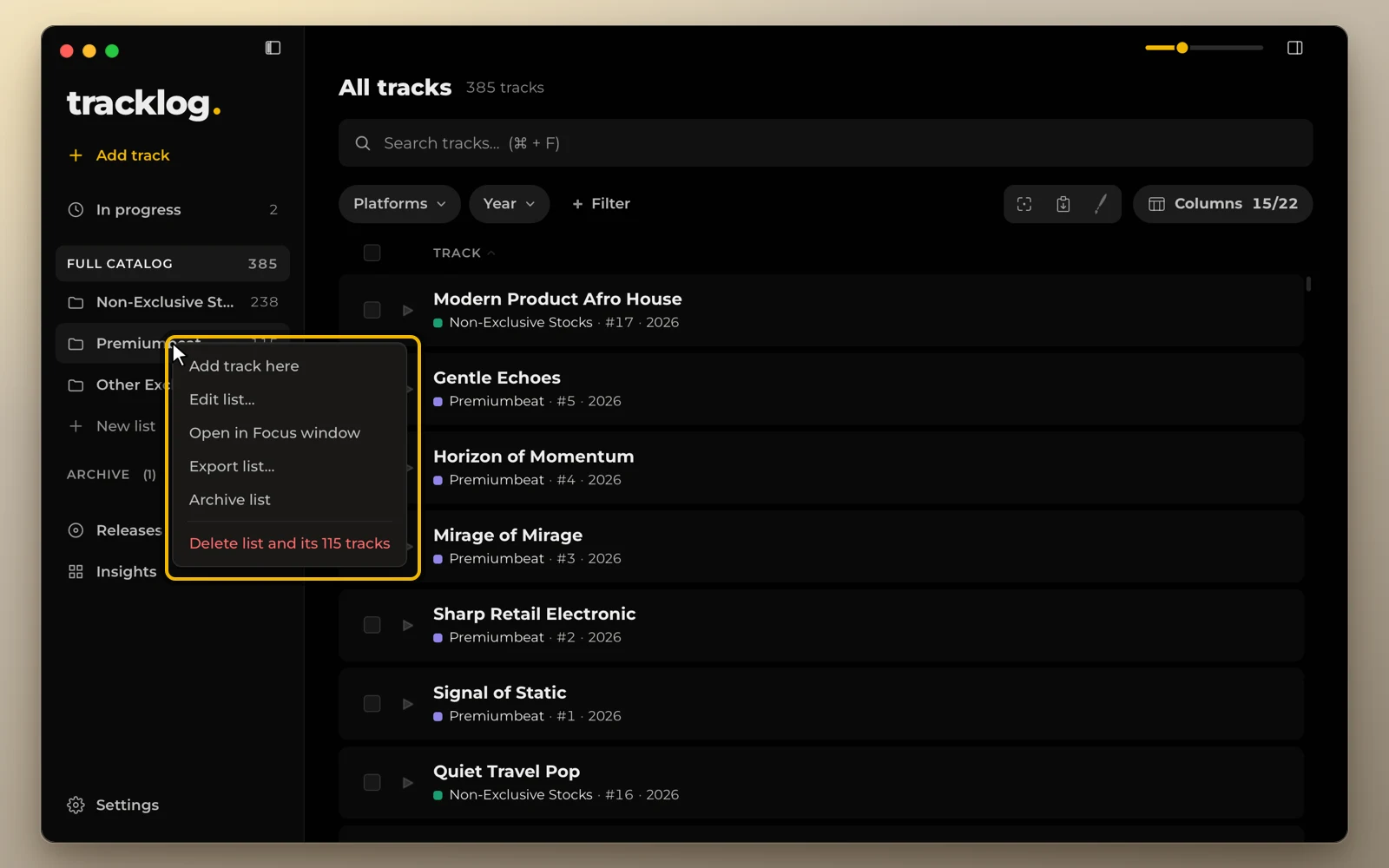The image size is (1389, 868).
Task: Create a New list
Action: [x=112, y=427]
